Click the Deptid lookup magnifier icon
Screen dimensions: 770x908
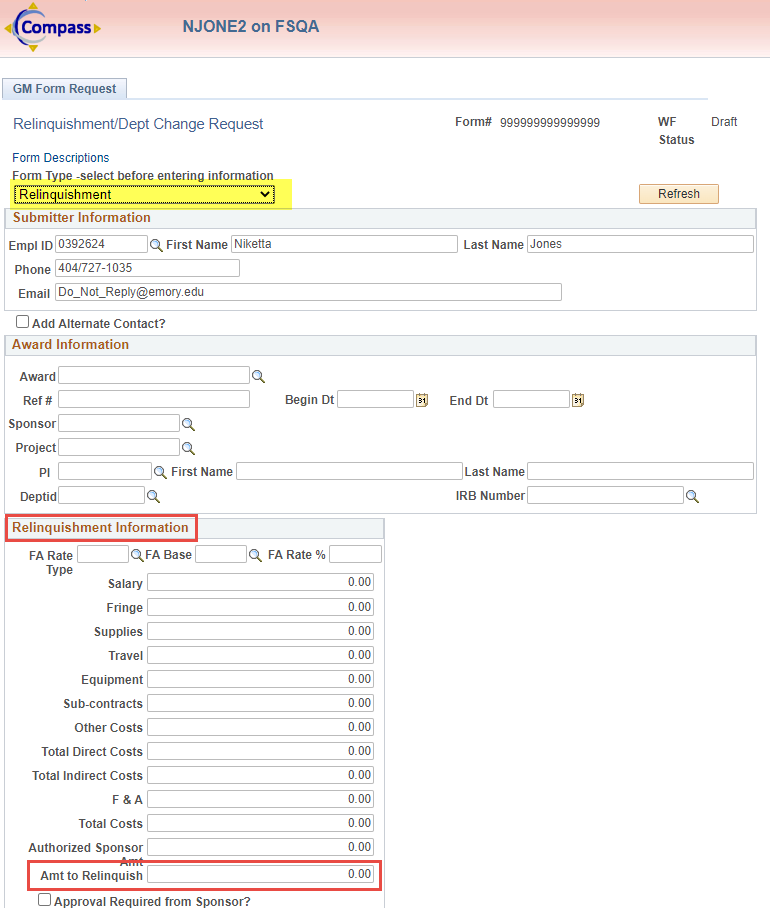(x=153, y=496)
